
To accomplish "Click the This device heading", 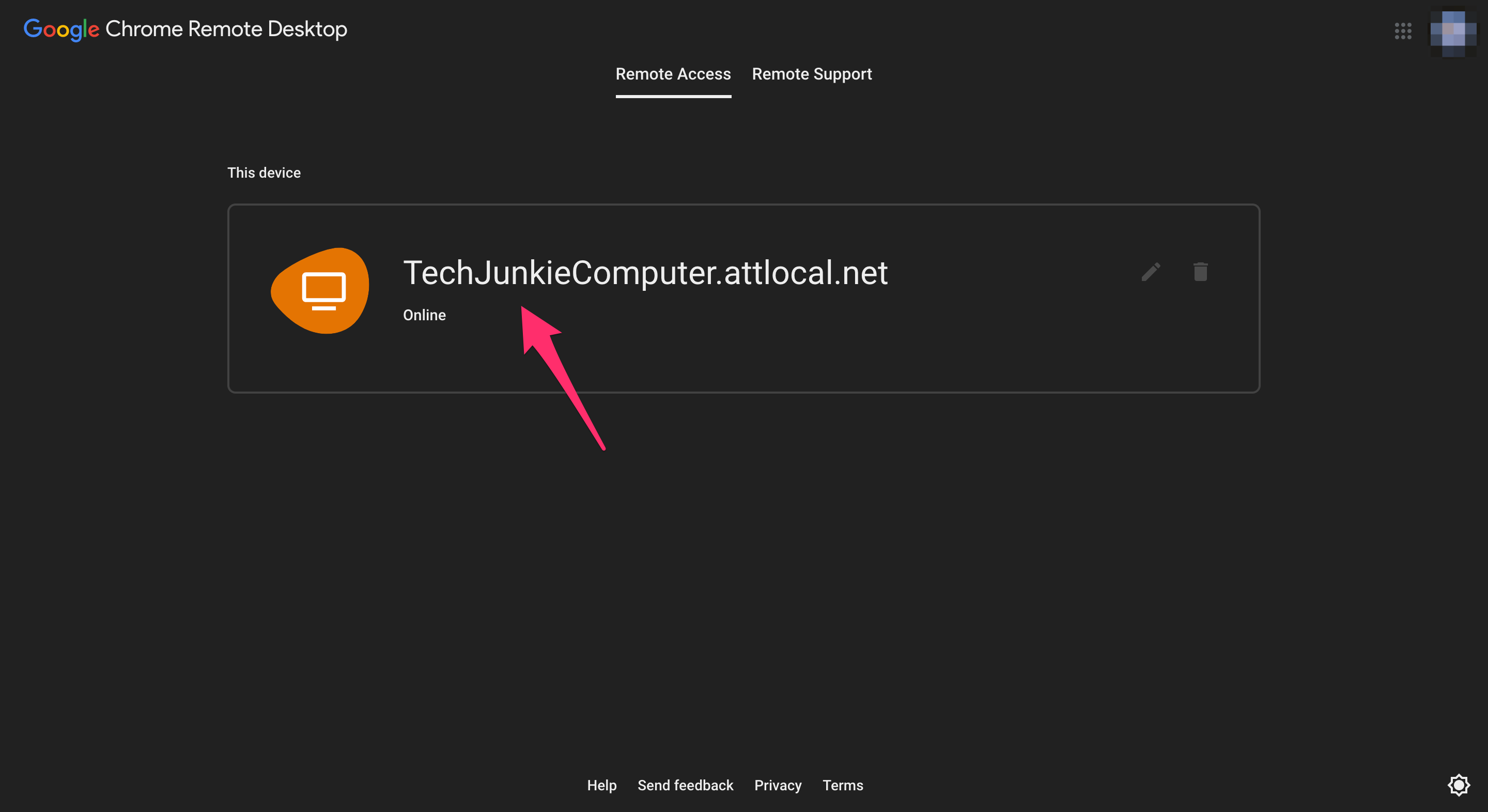I will click(264, 173).
